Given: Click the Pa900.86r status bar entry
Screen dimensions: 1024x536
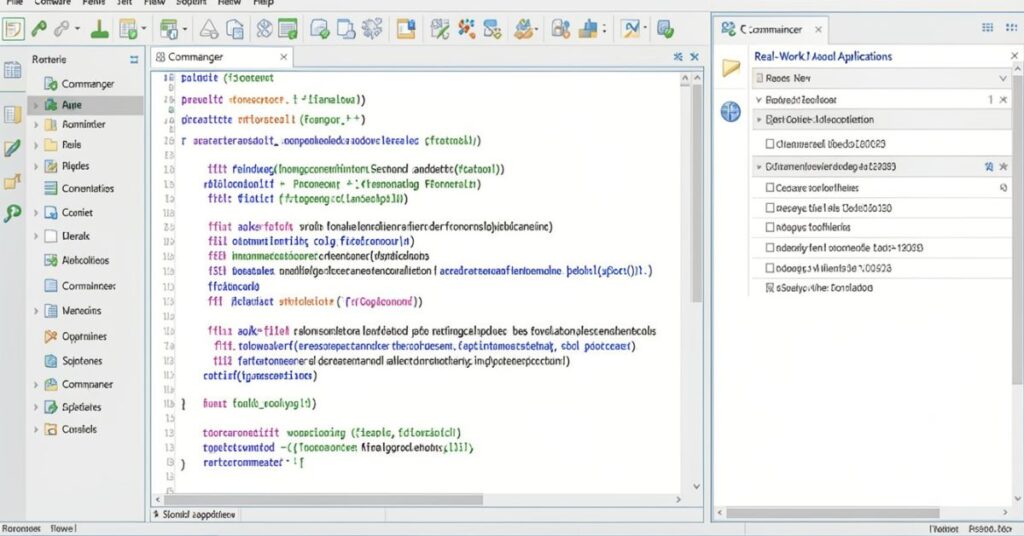Looking at the screenshot, I should click(990, 529).
